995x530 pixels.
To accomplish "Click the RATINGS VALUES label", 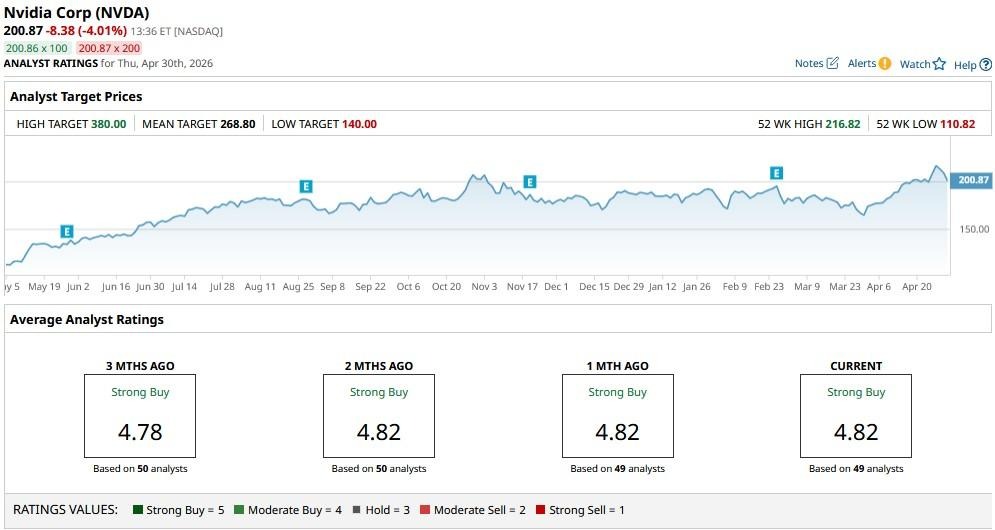I will click(65, 510).
